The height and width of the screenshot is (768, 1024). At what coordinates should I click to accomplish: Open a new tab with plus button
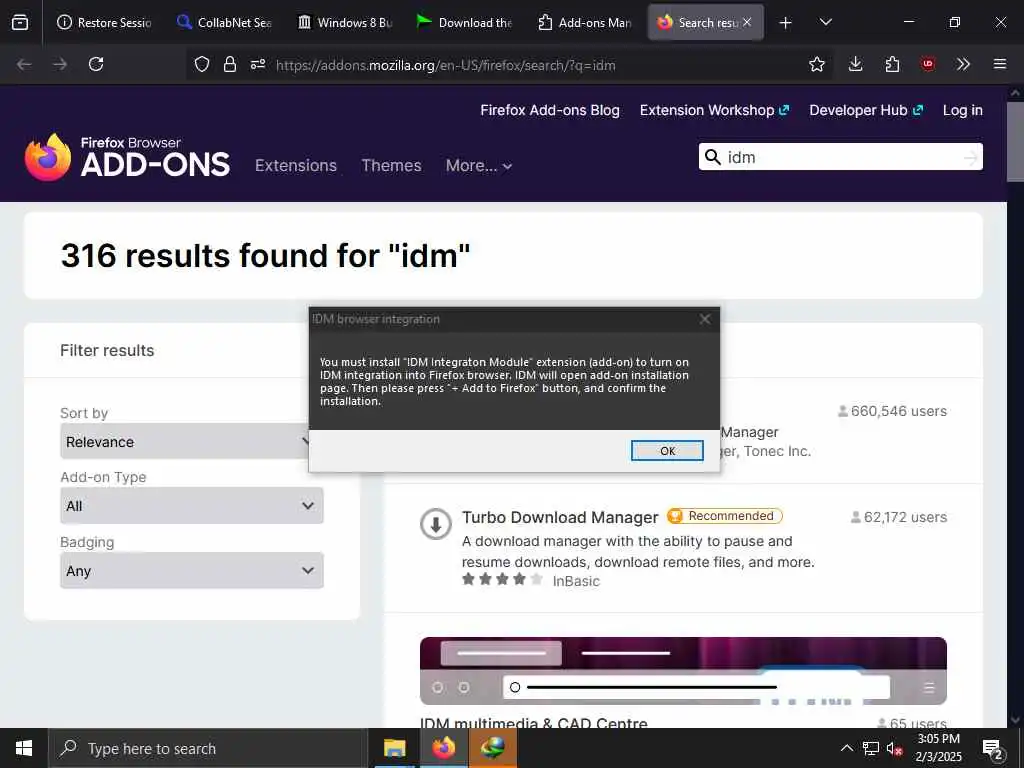point(786,23)
